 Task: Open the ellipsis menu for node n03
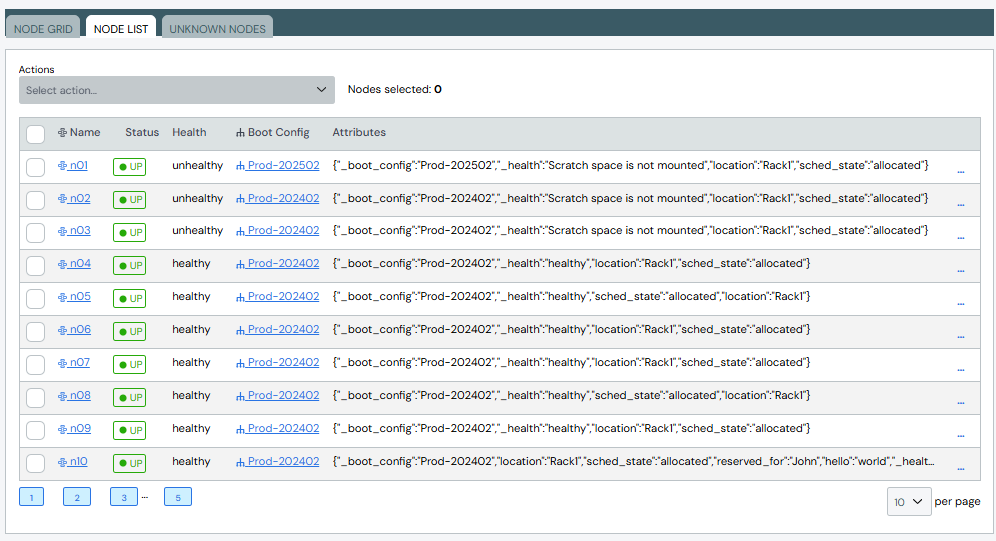click(960, 237)
